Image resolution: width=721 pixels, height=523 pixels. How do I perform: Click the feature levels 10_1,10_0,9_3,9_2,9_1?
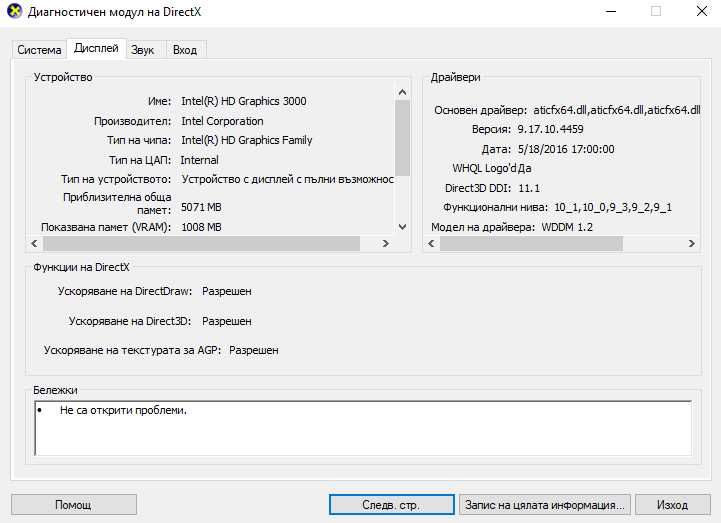(x=613, y=207)
